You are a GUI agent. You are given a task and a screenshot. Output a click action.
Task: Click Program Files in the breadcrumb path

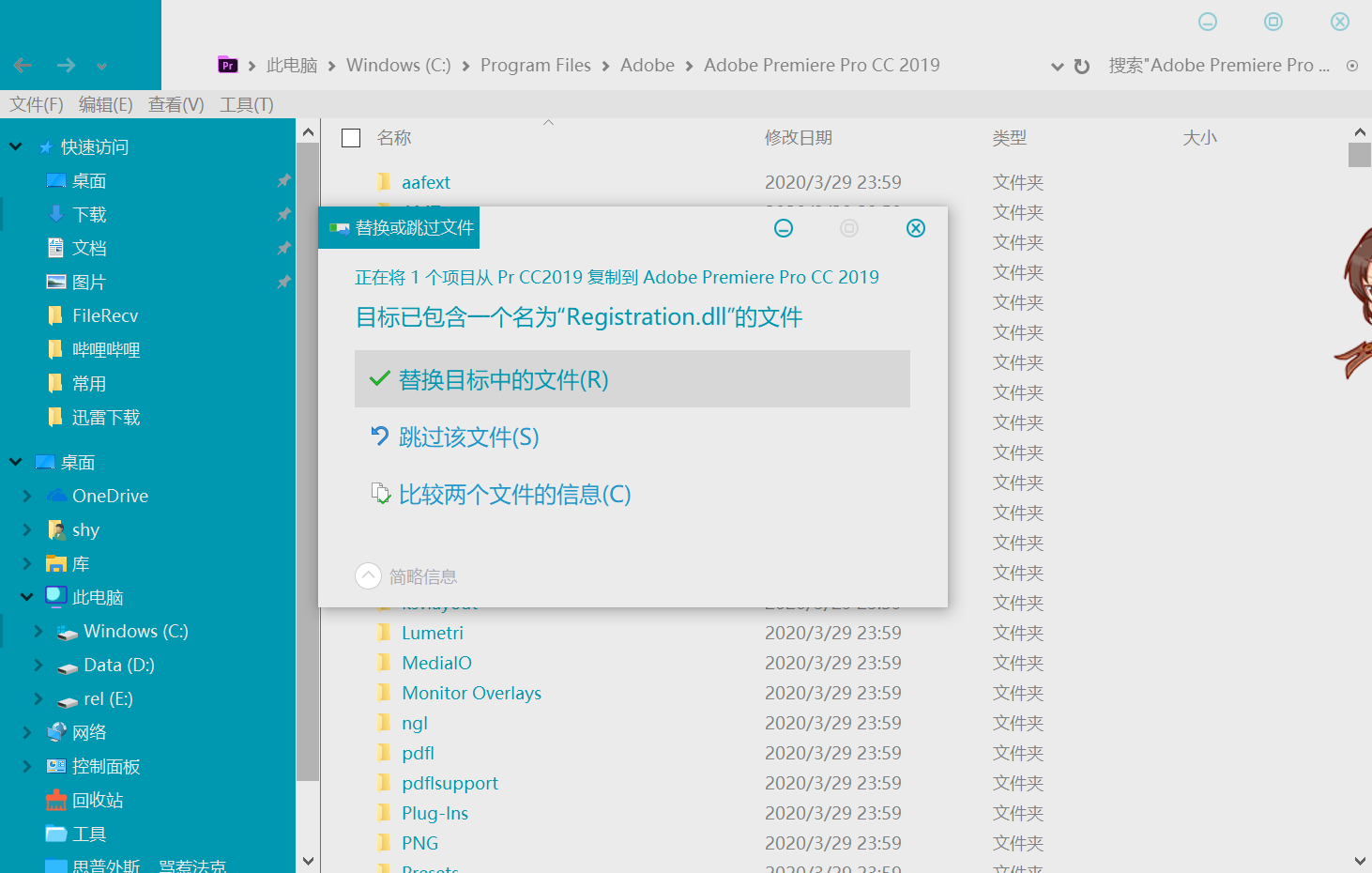536,65
